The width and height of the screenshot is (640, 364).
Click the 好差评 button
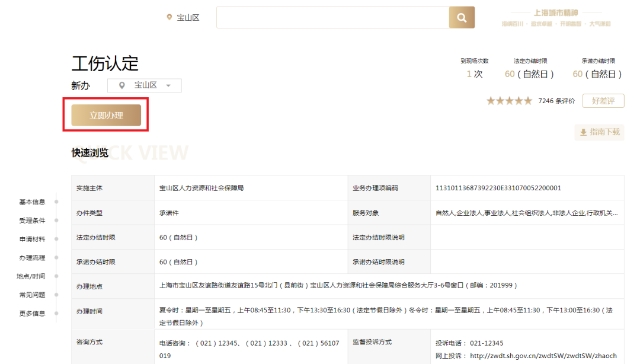coord(603,100)
